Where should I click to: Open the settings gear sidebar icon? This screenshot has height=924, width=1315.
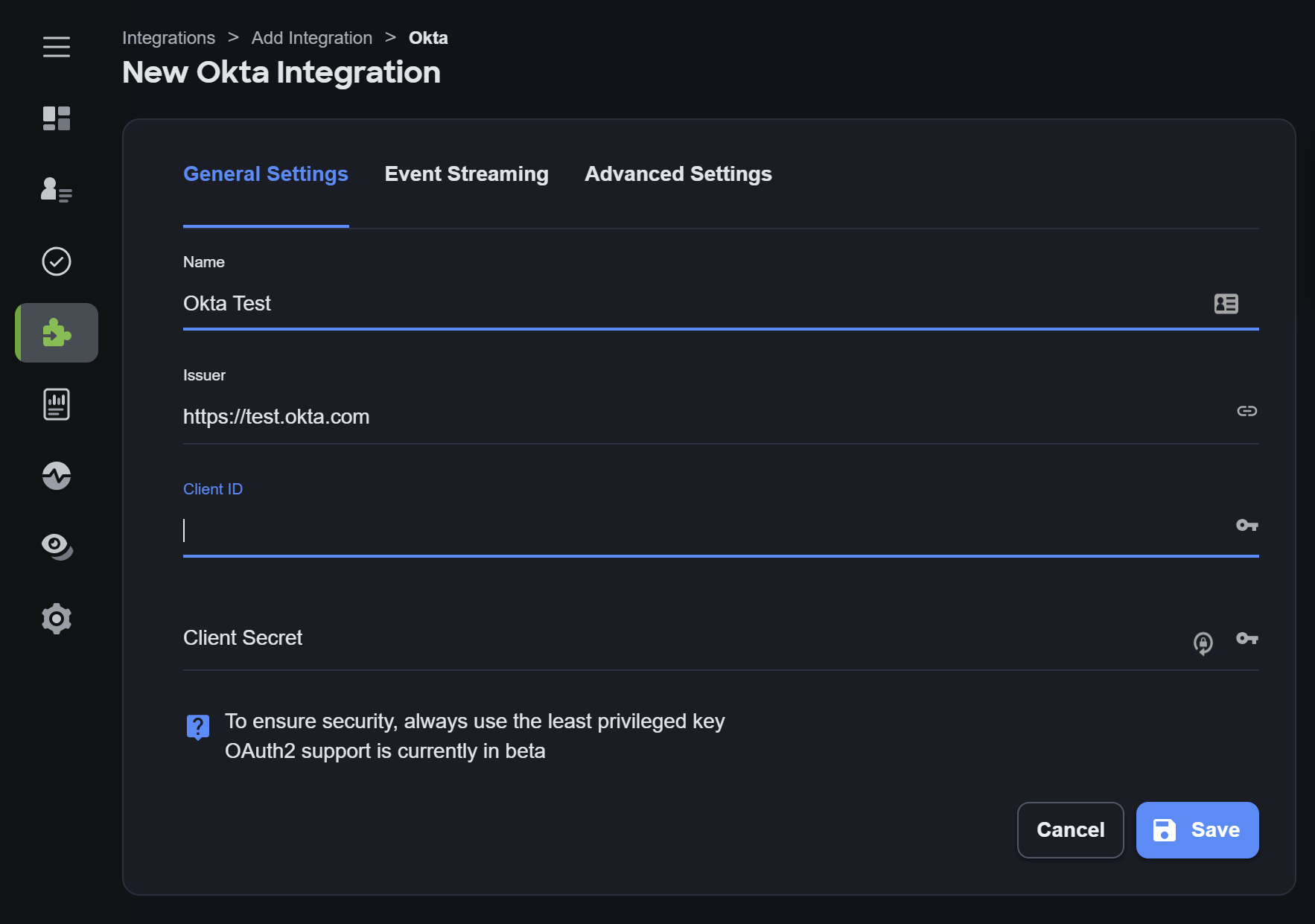pos(57,619)
